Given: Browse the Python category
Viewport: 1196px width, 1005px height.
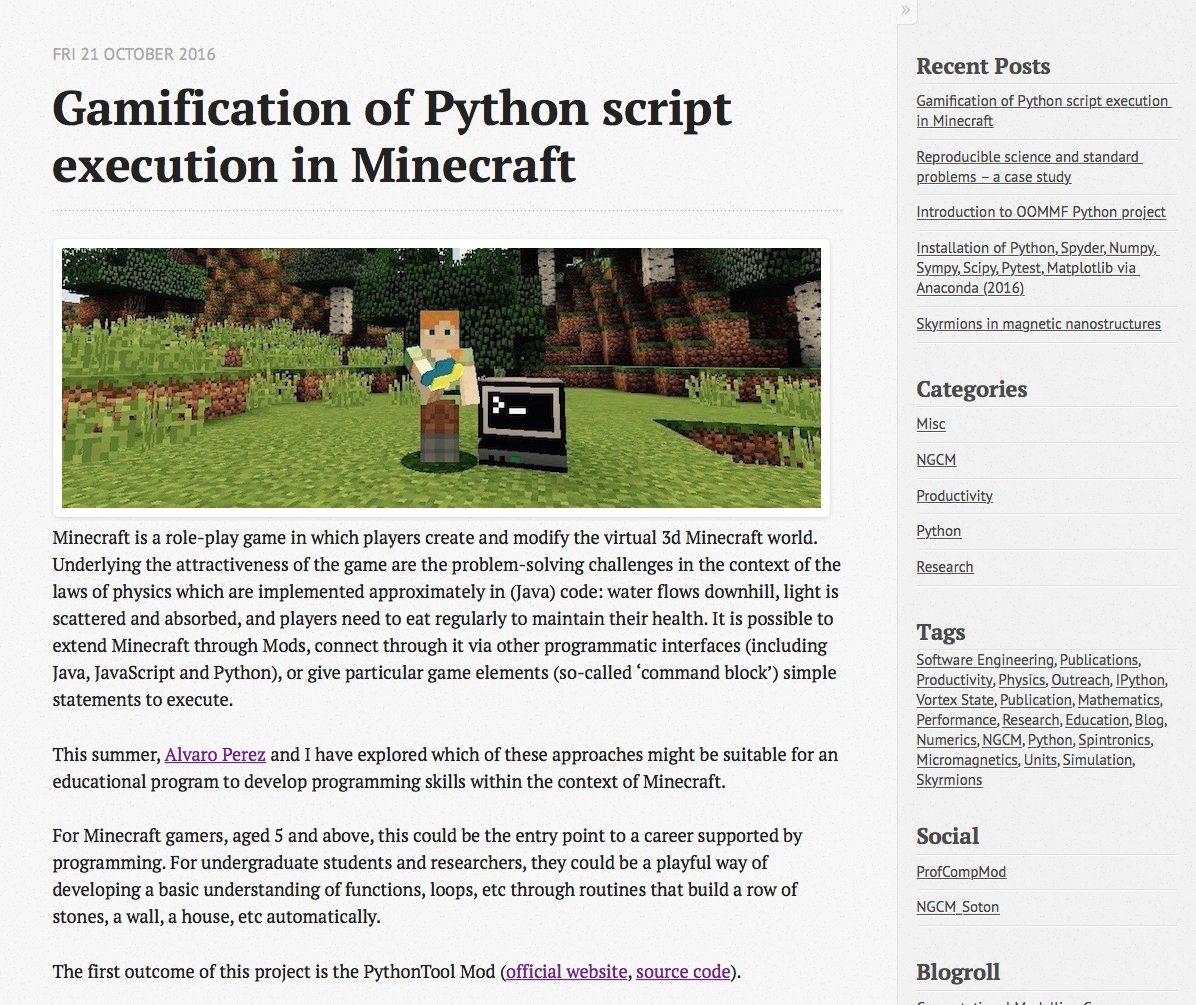Looking at the screenshot, I should pos(938,531).
